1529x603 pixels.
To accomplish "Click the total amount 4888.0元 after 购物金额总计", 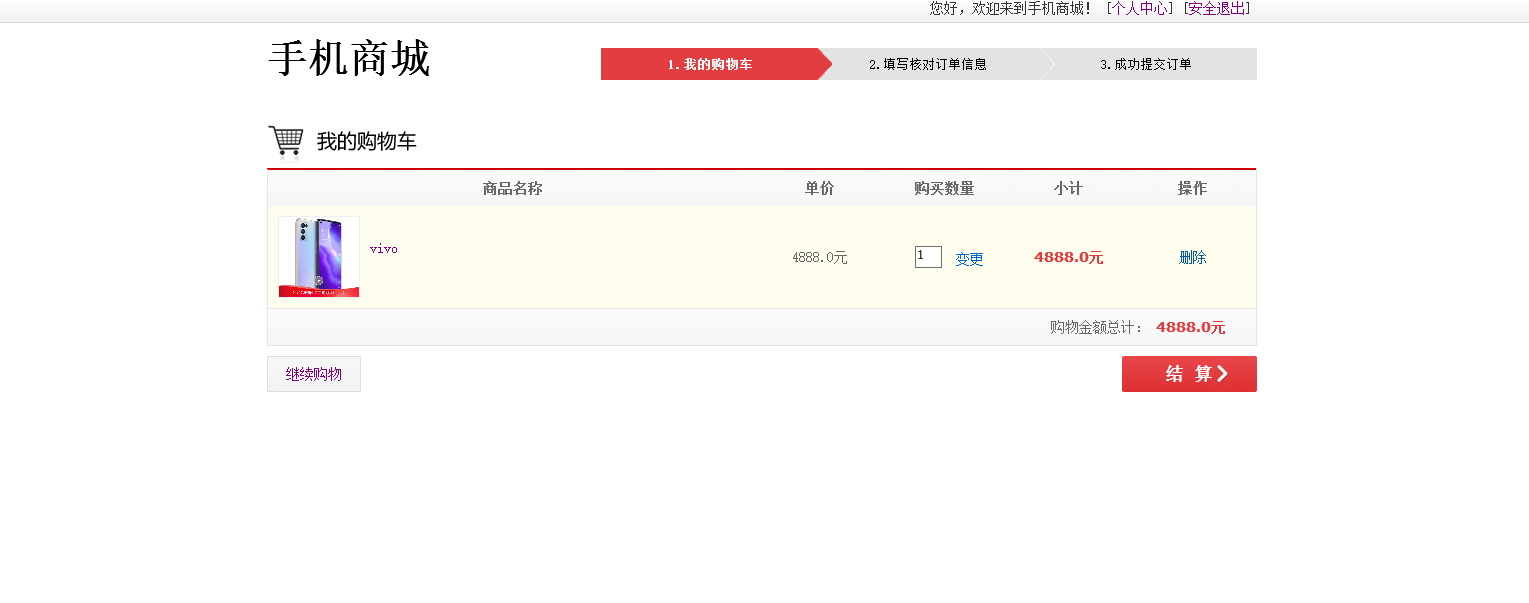I will point(1190,327).
